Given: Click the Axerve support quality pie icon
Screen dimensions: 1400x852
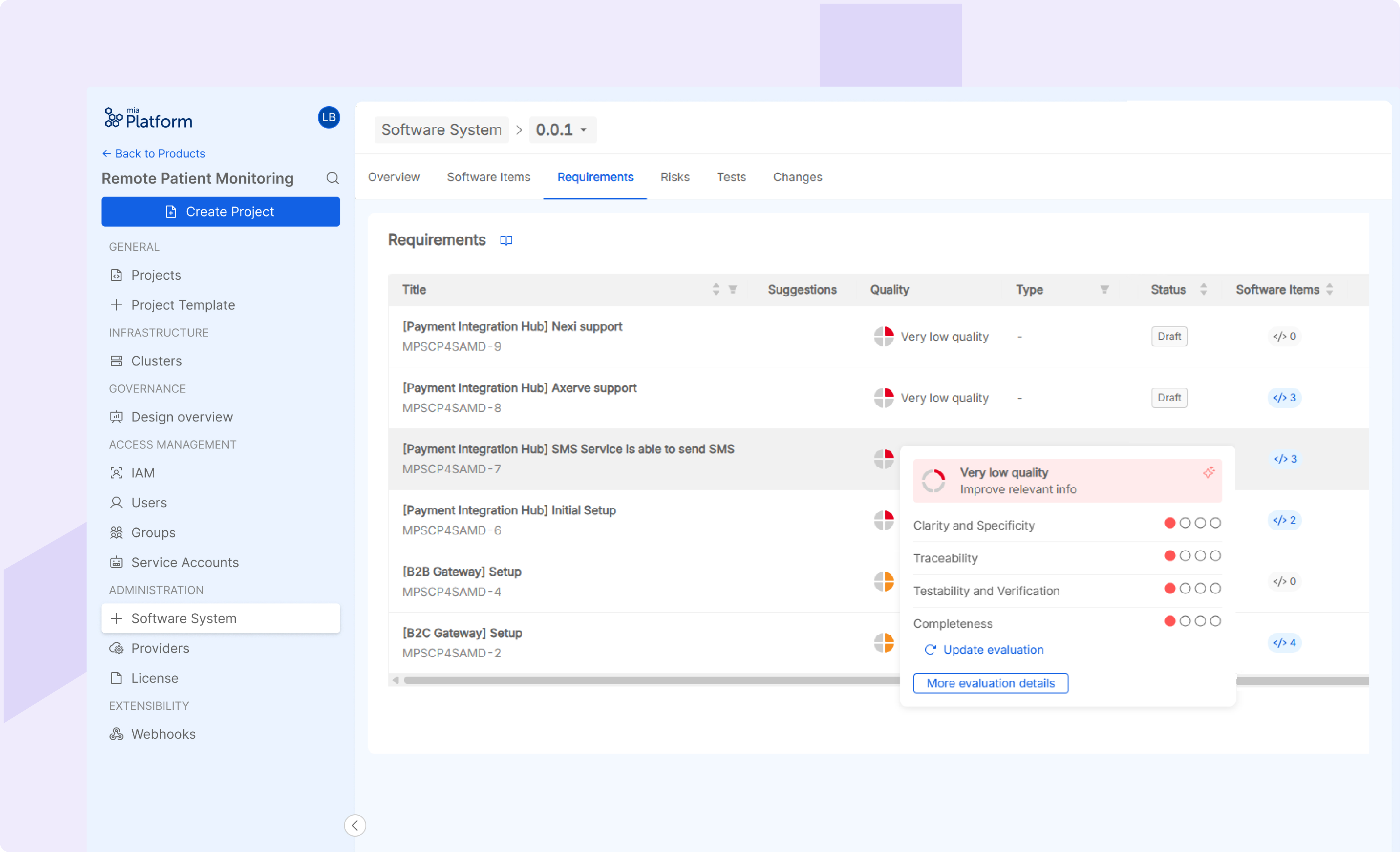Looking at the screenshot, I should click(884, 398).
